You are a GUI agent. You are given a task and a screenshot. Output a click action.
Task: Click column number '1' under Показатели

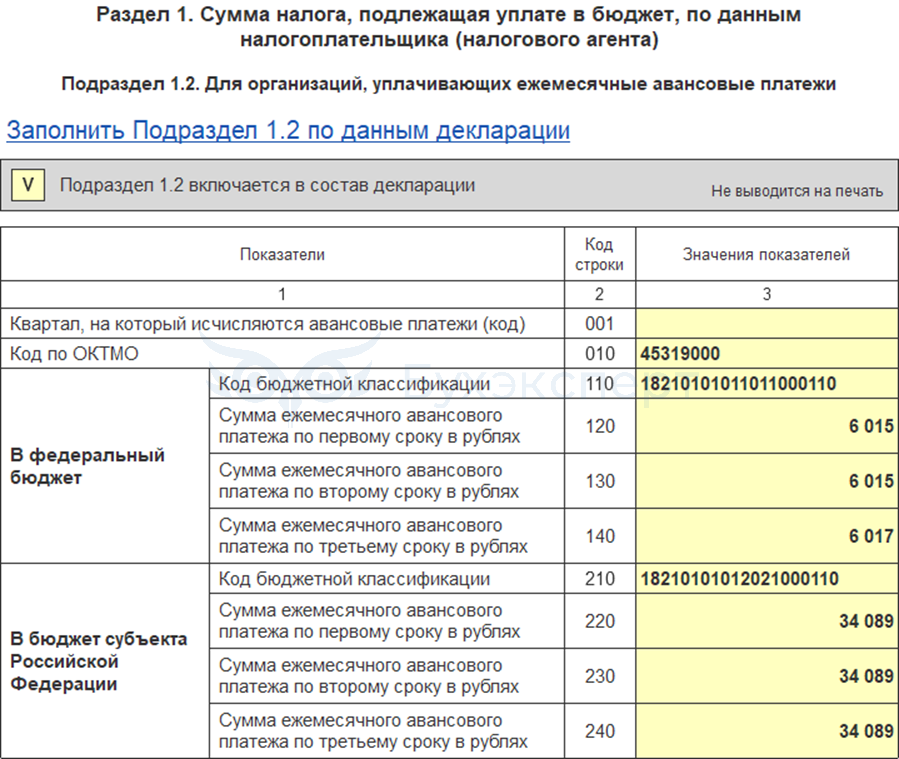point(282,295)
